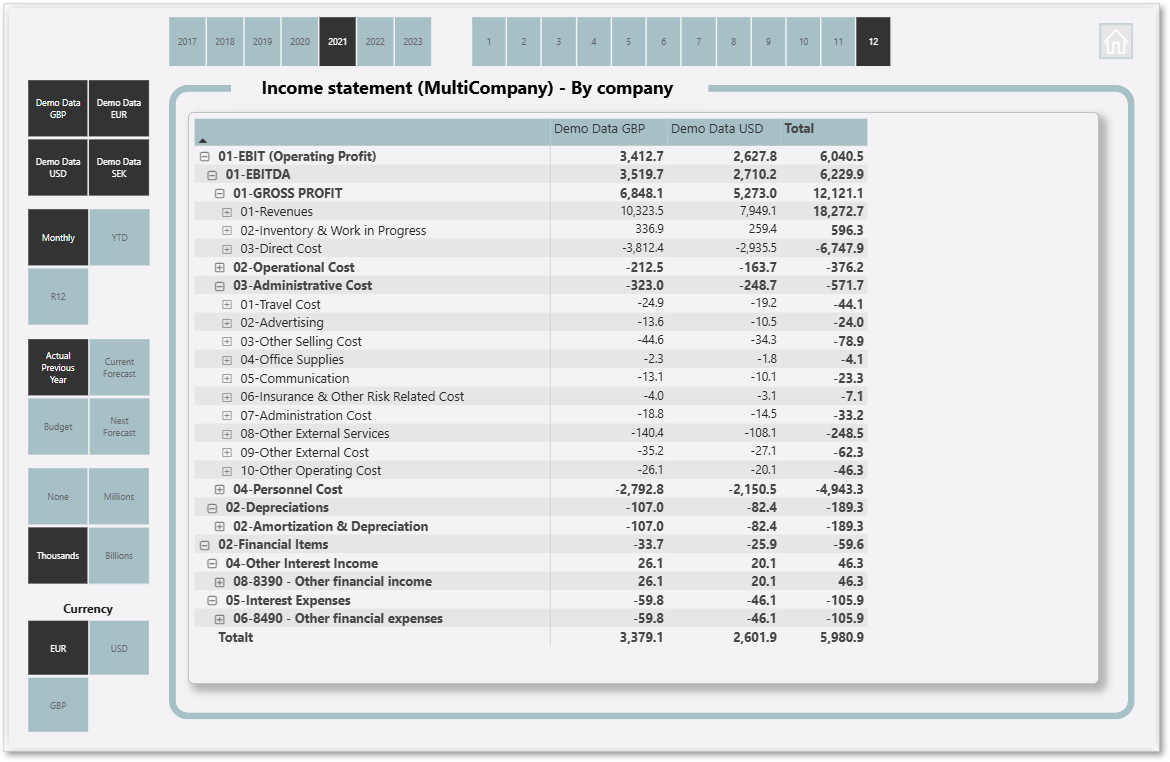The height and width of the screenshot is (762, 1170).
Task: Expand the 01-Travel Cost row
Action: pos(227,305)
